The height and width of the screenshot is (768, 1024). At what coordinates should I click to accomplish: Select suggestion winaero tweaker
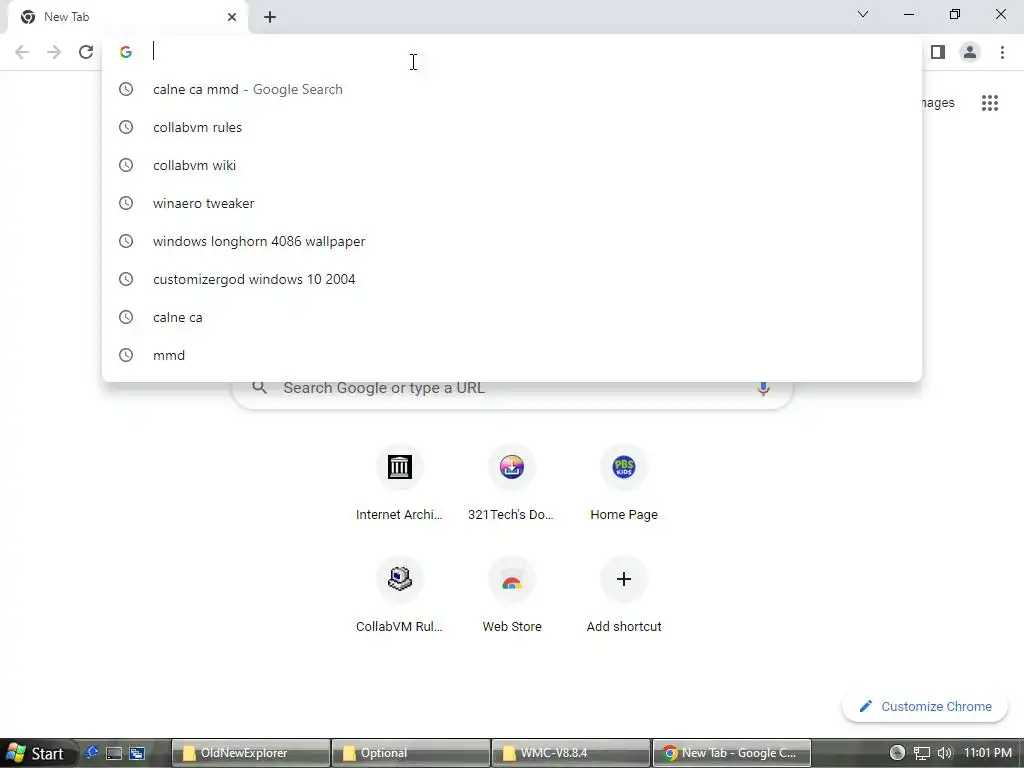512,203
